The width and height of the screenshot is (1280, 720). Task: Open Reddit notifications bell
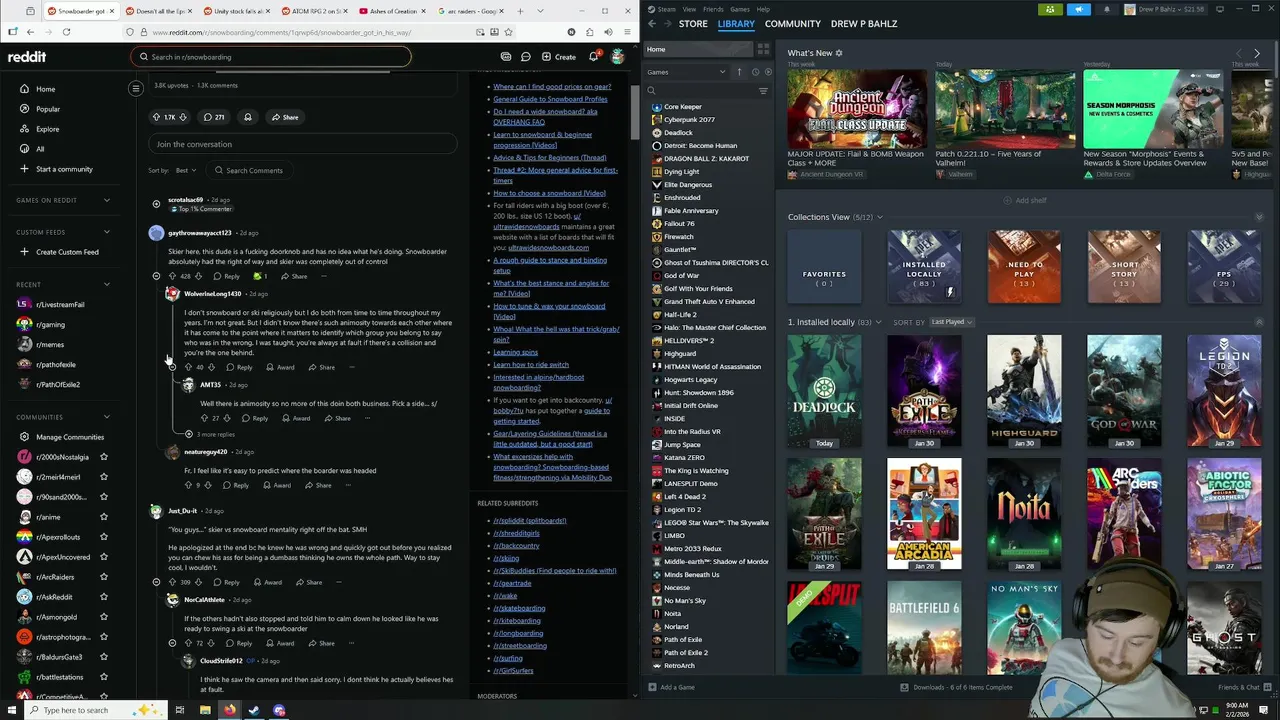click(x=593, y=57)
